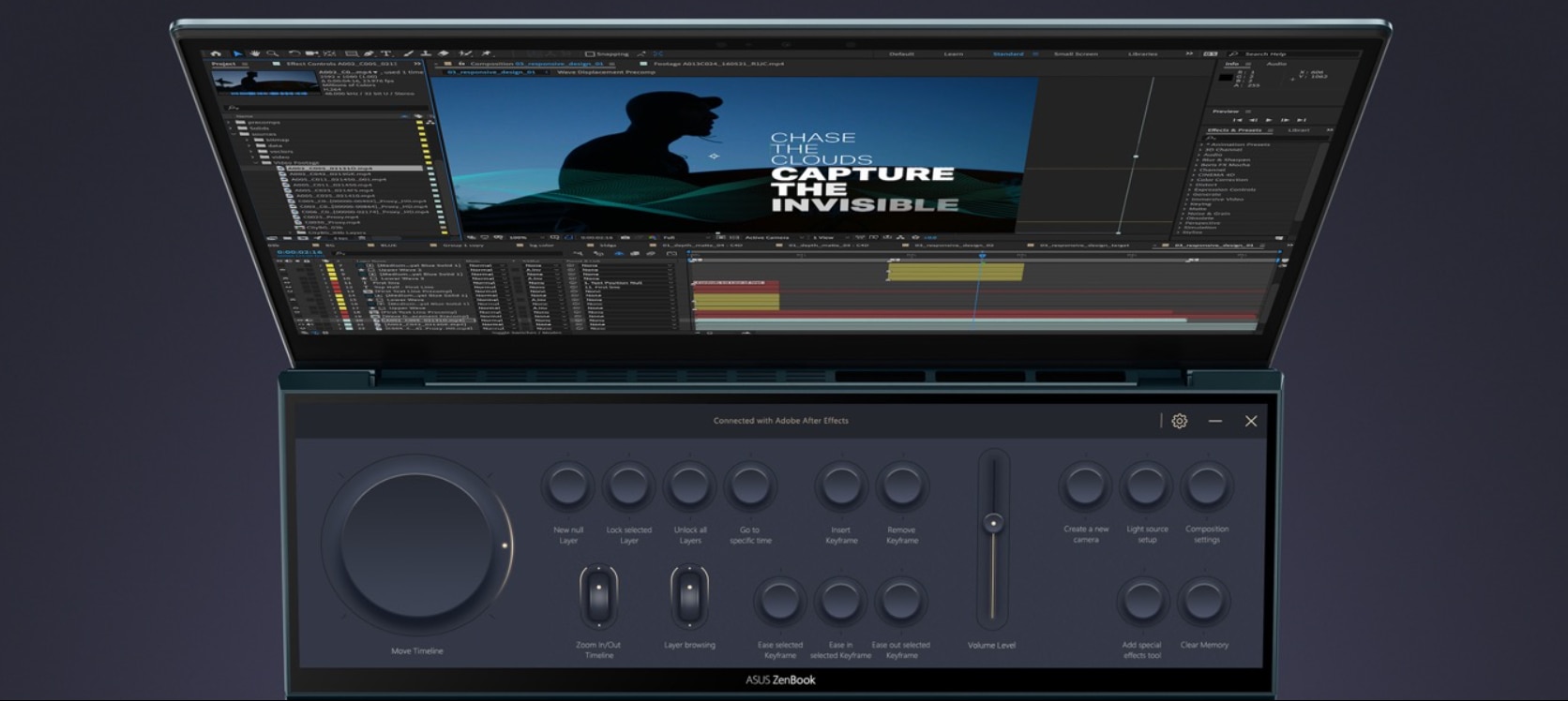The width and height of the screenshot is (1568, 701).
Task: Tap the Add special effects tool knob
Action: pos(1142,601)
